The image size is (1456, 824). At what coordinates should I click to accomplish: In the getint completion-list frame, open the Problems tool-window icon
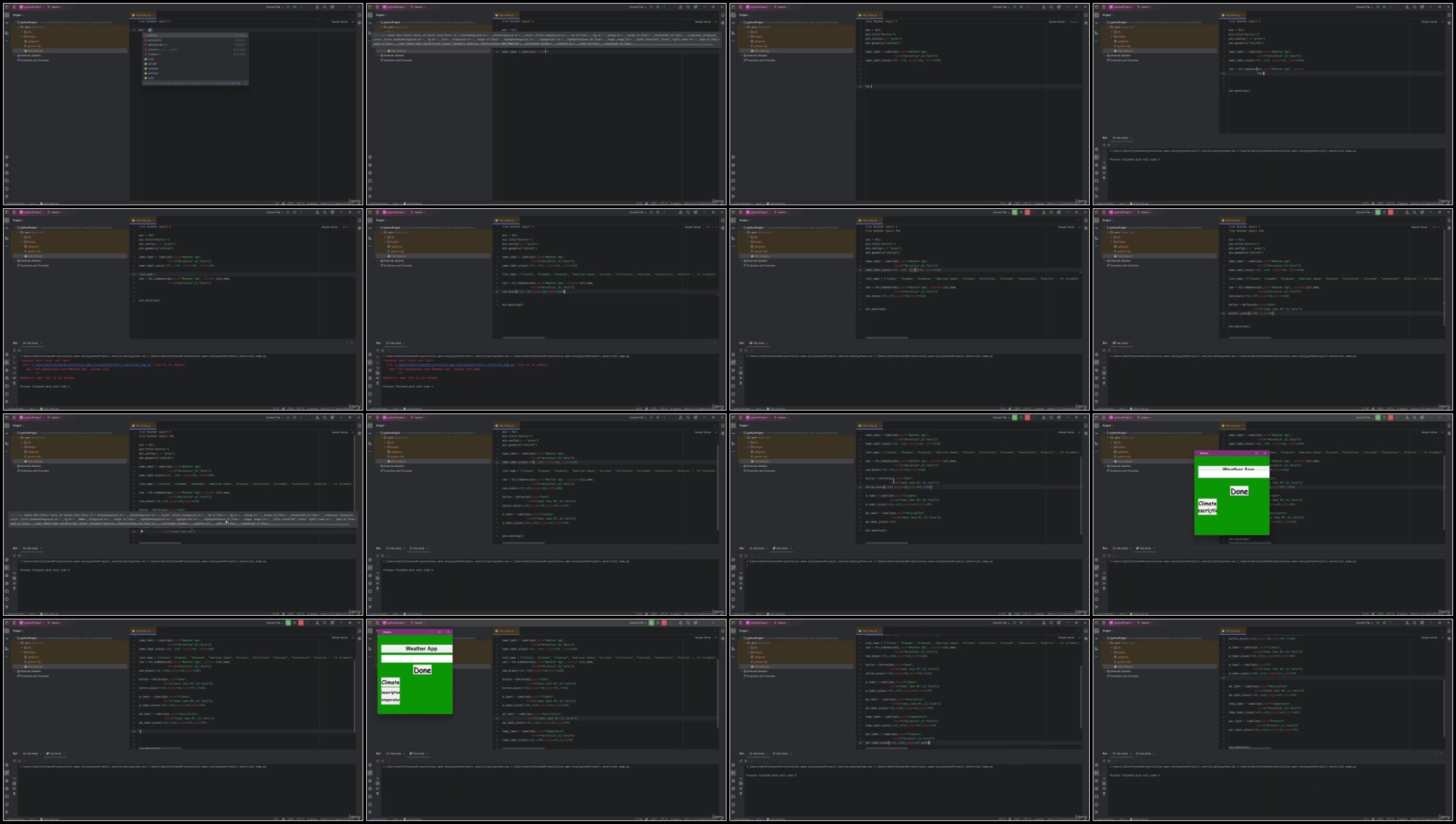point(7,188)
